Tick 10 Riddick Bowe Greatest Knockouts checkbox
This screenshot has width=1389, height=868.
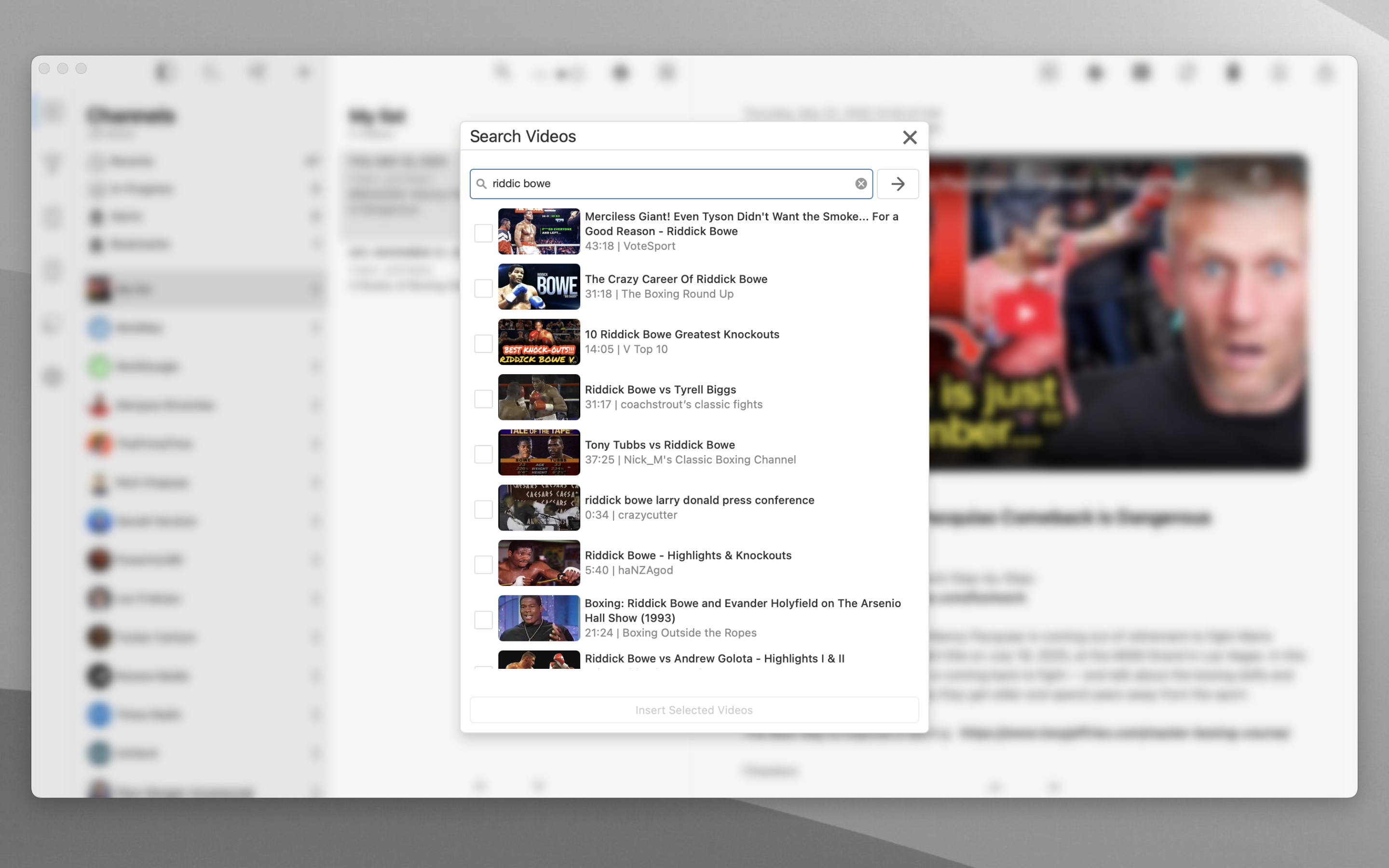(x=483, y=343)
